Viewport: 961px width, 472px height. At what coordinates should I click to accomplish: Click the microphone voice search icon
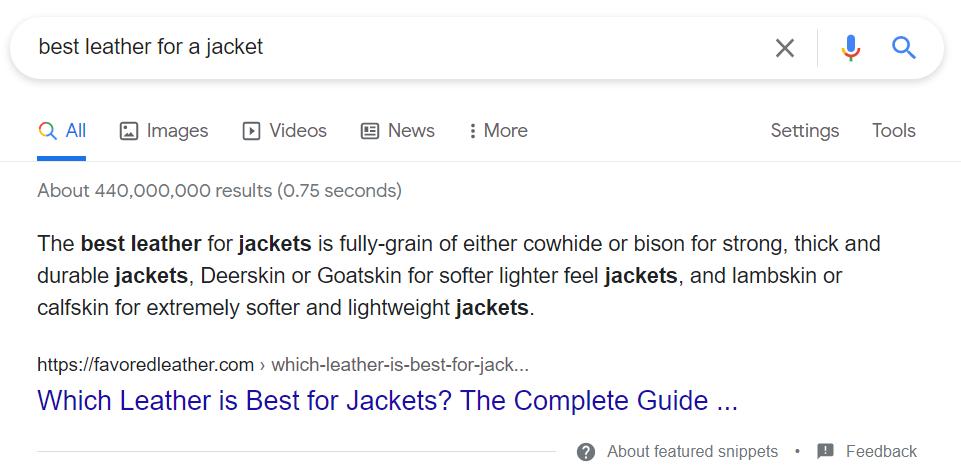click(x=851, y=48)
